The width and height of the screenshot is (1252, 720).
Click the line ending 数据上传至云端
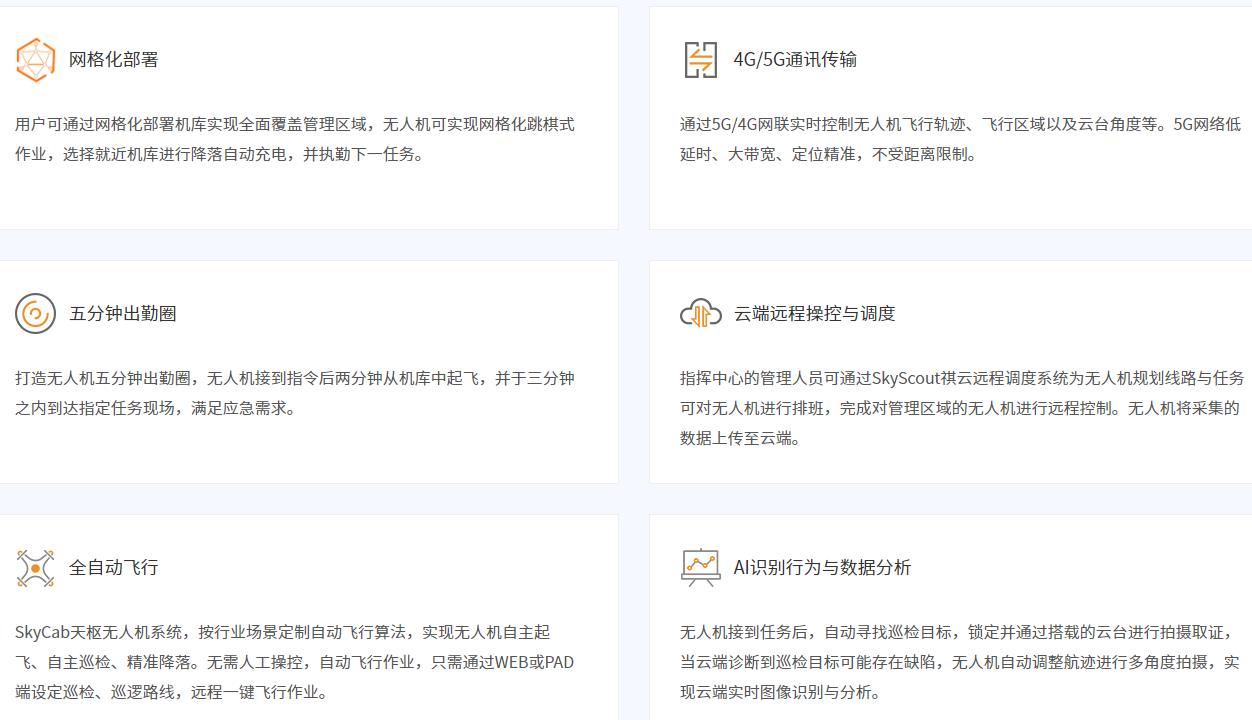pos(740,438)
